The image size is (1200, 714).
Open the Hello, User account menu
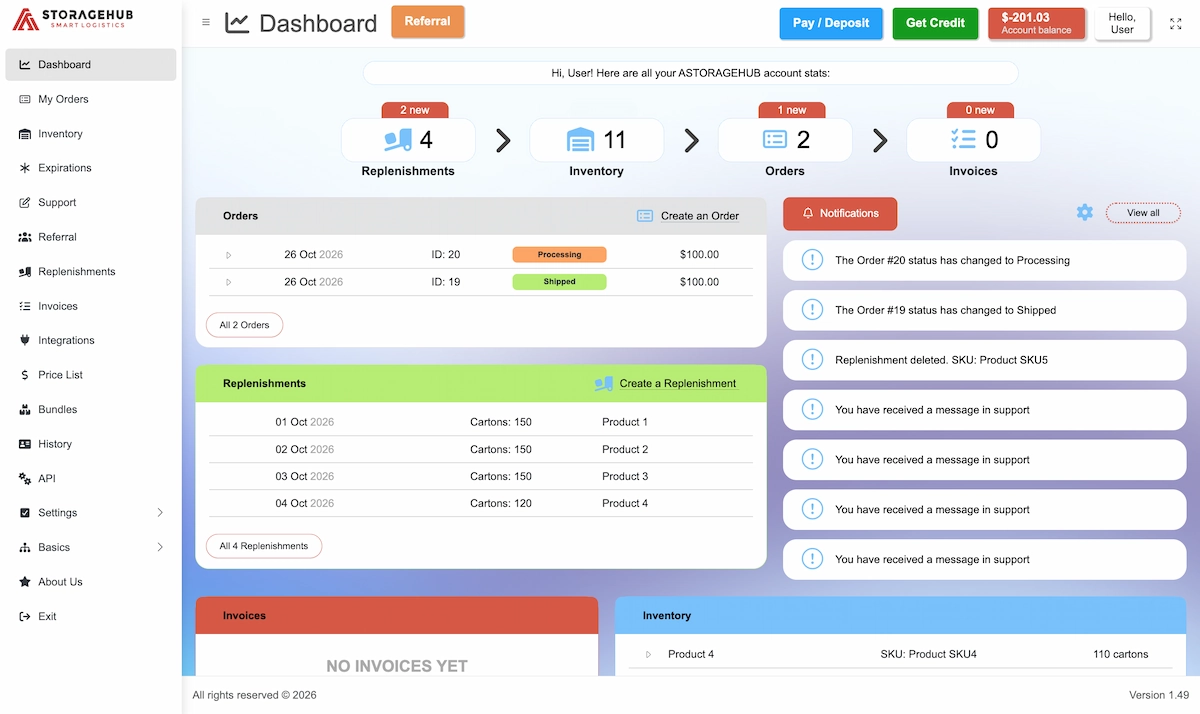pos(1122,23)
